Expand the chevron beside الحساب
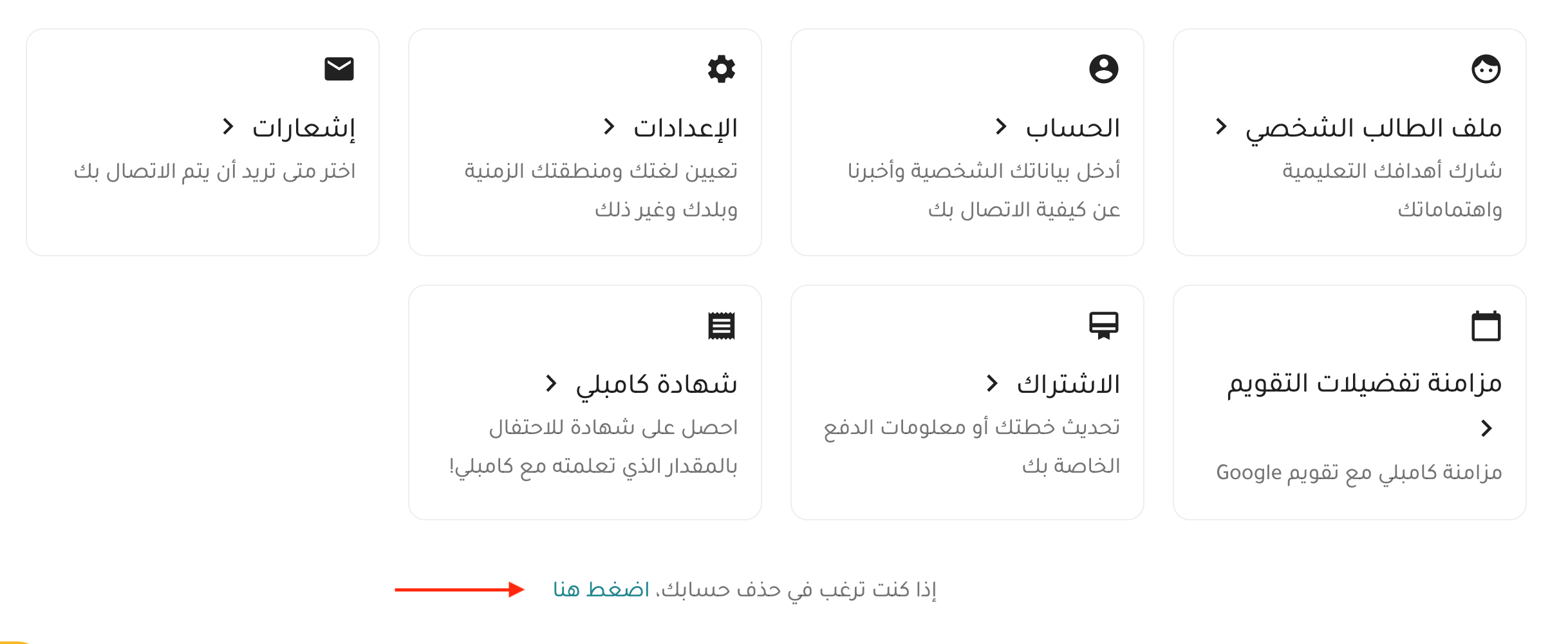 pyautogui.click(x=1001, y=126)
